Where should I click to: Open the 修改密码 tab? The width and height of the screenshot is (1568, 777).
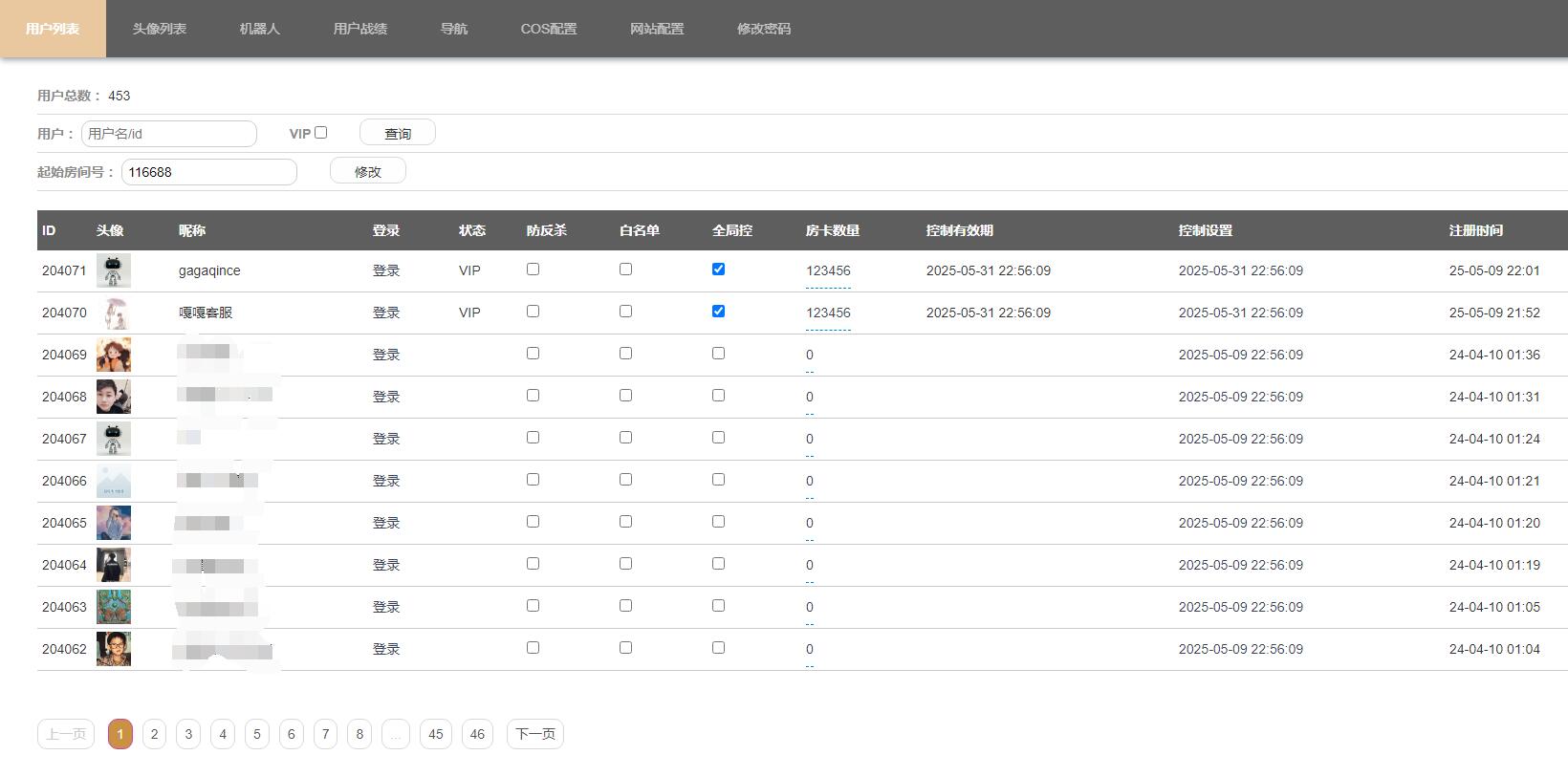764,29
